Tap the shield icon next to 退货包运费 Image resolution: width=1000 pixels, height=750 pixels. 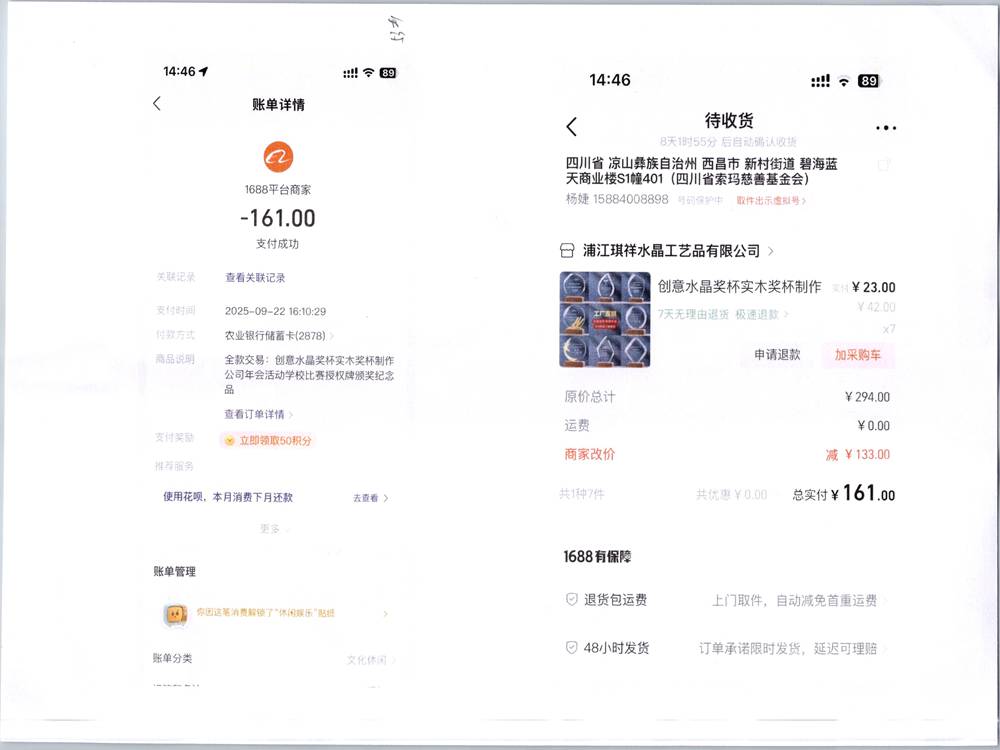point(572,600)
